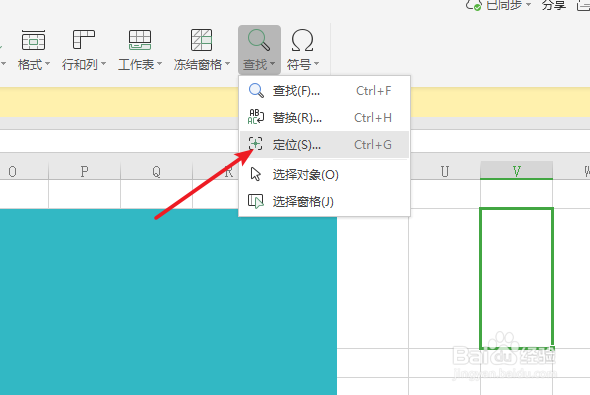Select column U header
This screenshot has height=395, width=590.
click(445, 171)
